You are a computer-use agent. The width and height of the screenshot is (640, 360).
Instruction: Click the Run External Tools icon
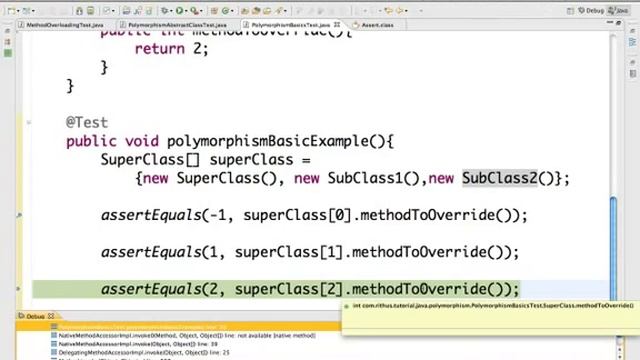click(x=194, y=11)
